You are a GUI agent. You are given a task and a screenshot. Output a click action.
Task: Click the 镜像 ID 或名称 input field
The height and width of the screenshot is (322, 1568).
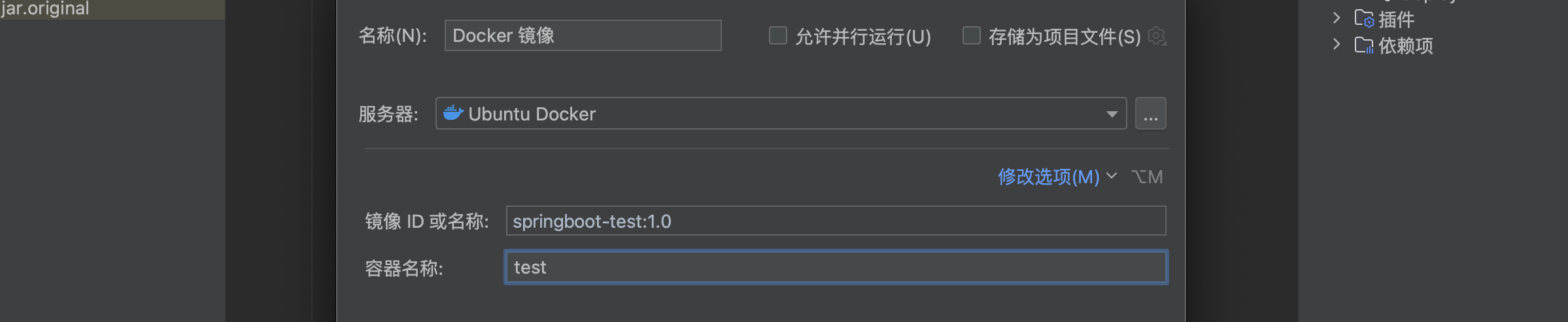click(x=835, y=221)
